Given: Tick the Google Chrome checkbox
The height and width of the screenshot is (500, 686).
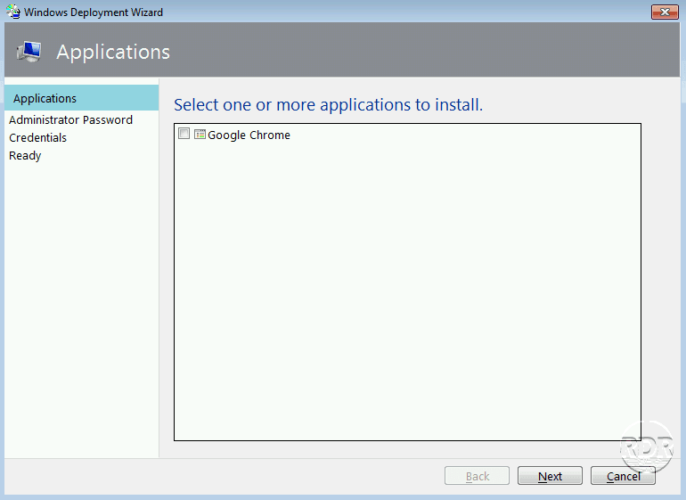Looking at the screenshot, I should point(184,133).
